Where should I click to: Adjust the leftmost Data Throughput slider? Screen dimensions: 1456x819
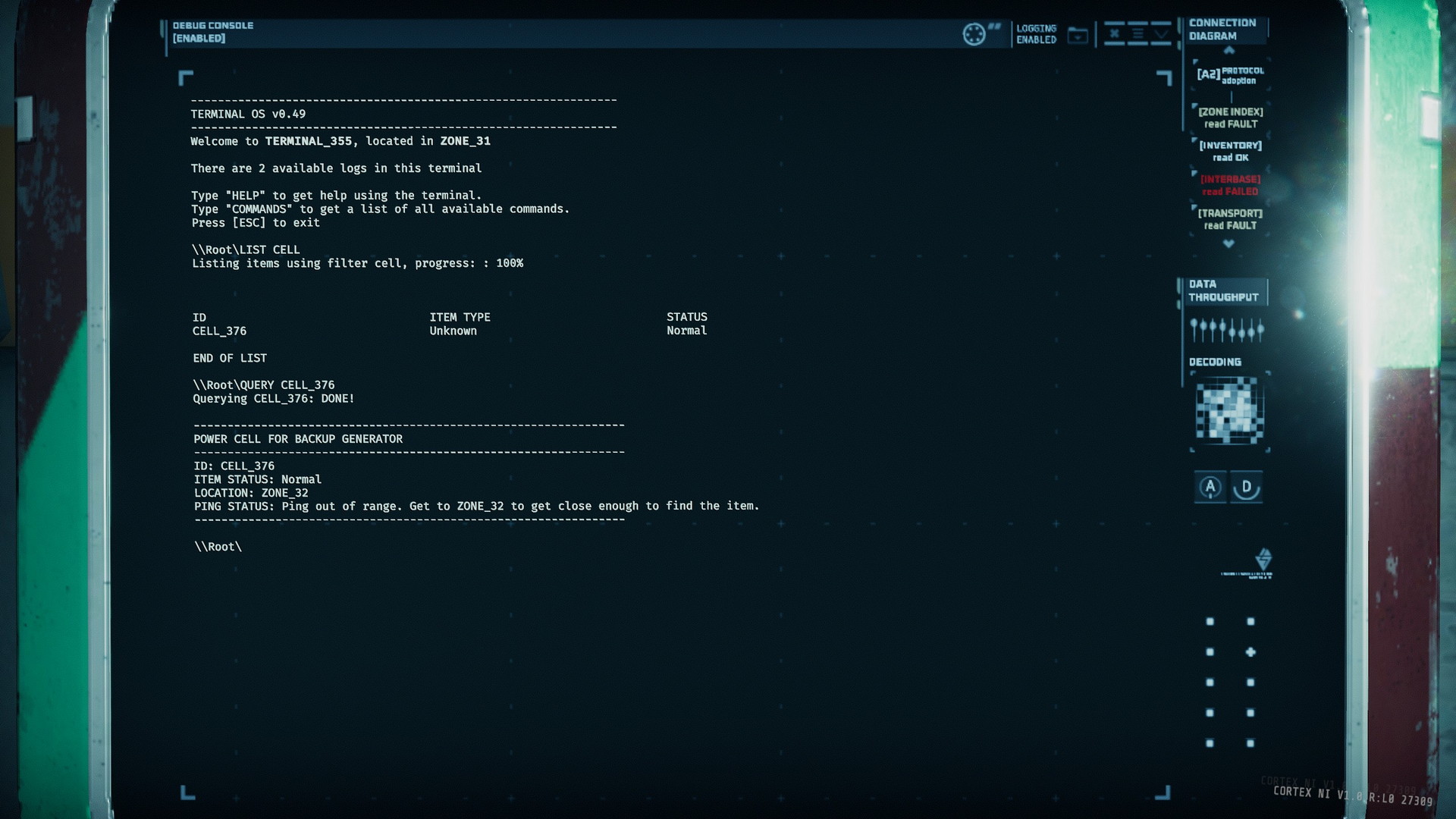point(1194,330)
